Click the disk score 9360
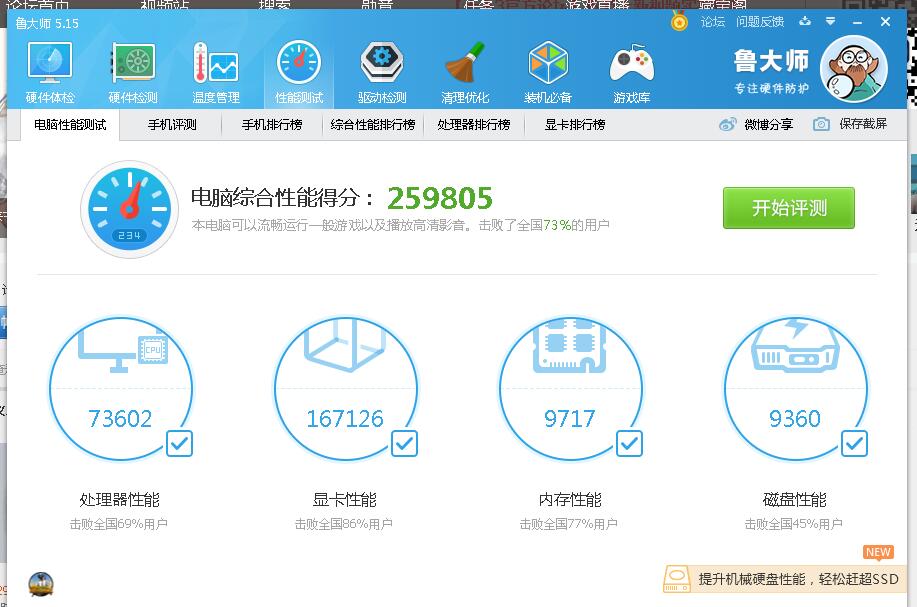 pos(795,419)
